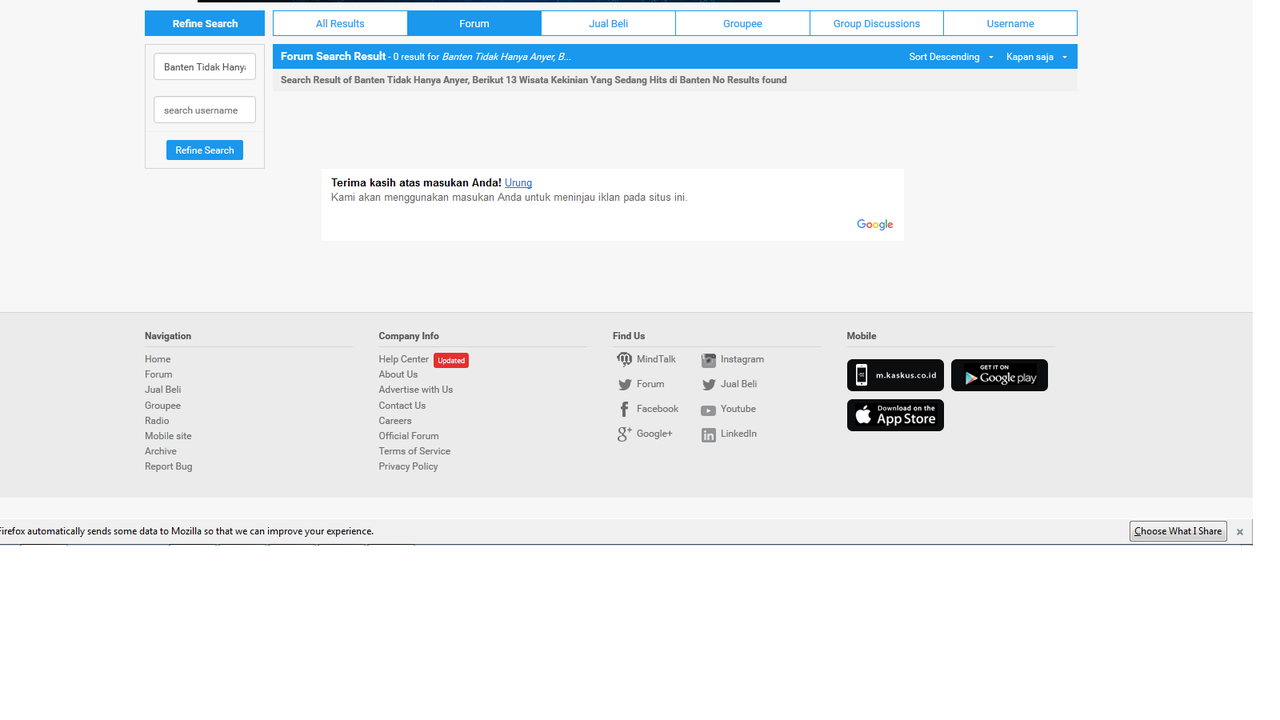Click the Instagram text link
Viewport: 1280px width, 720px height.
click(x=742, y=359)
